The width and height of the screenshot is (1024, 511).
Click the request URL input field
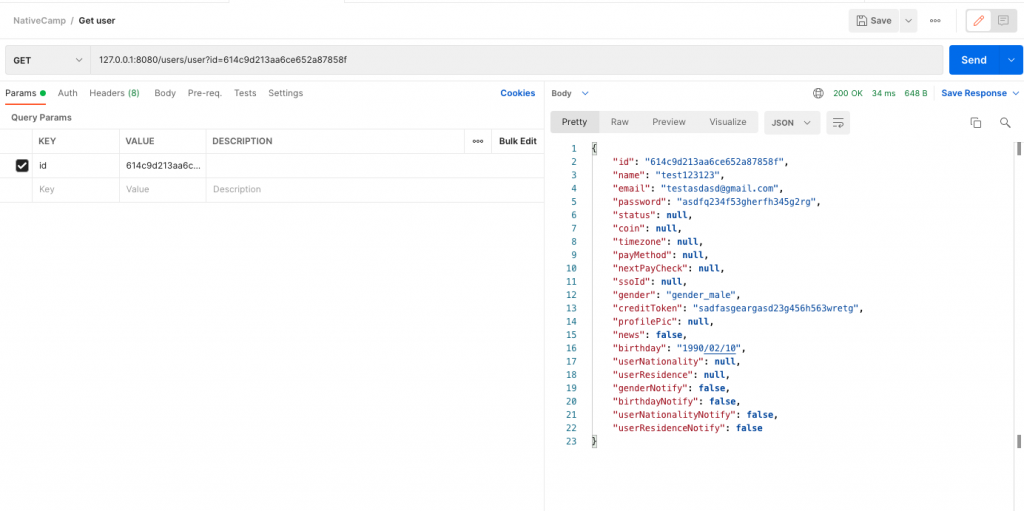coord(515,60)
